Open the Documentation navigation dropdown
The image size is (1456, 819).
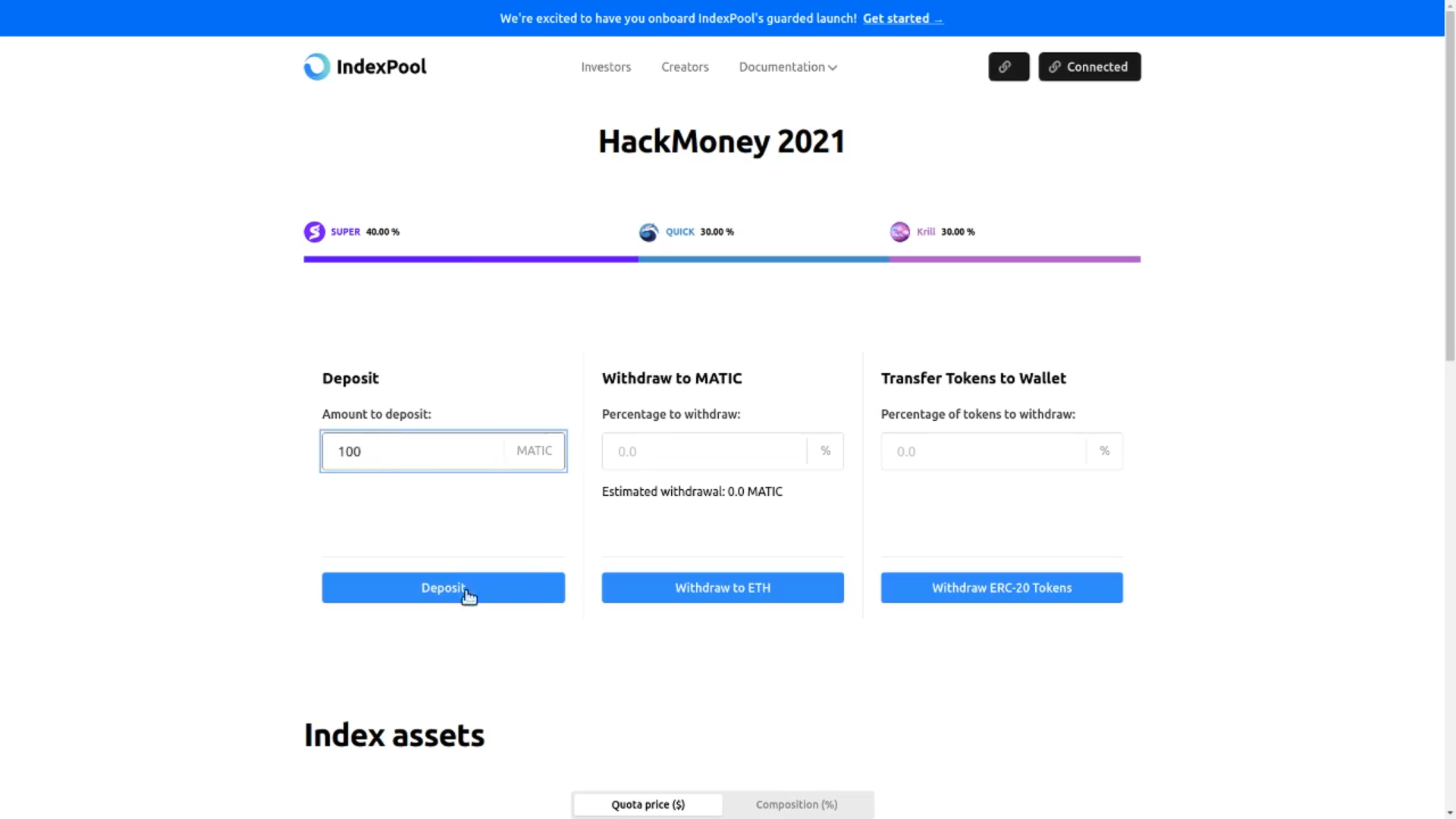pos(788,66)
